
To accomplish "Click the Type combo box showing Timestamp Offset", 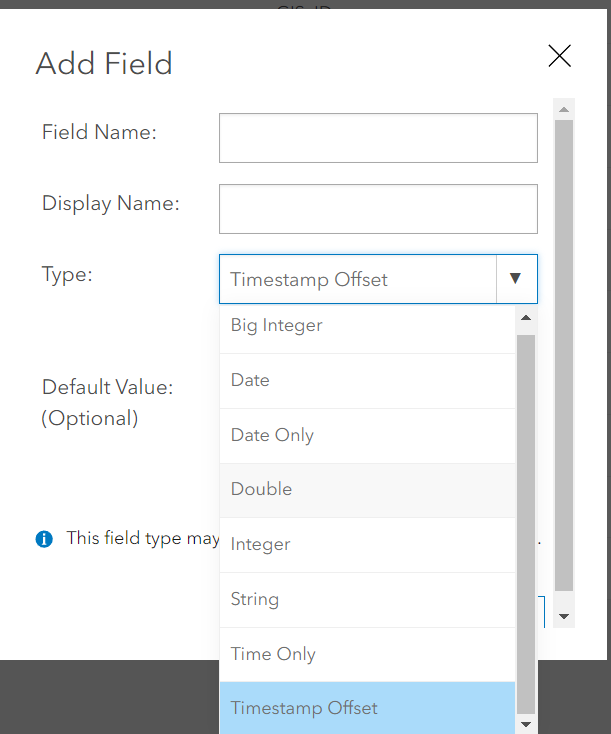I will click(358, 279).
